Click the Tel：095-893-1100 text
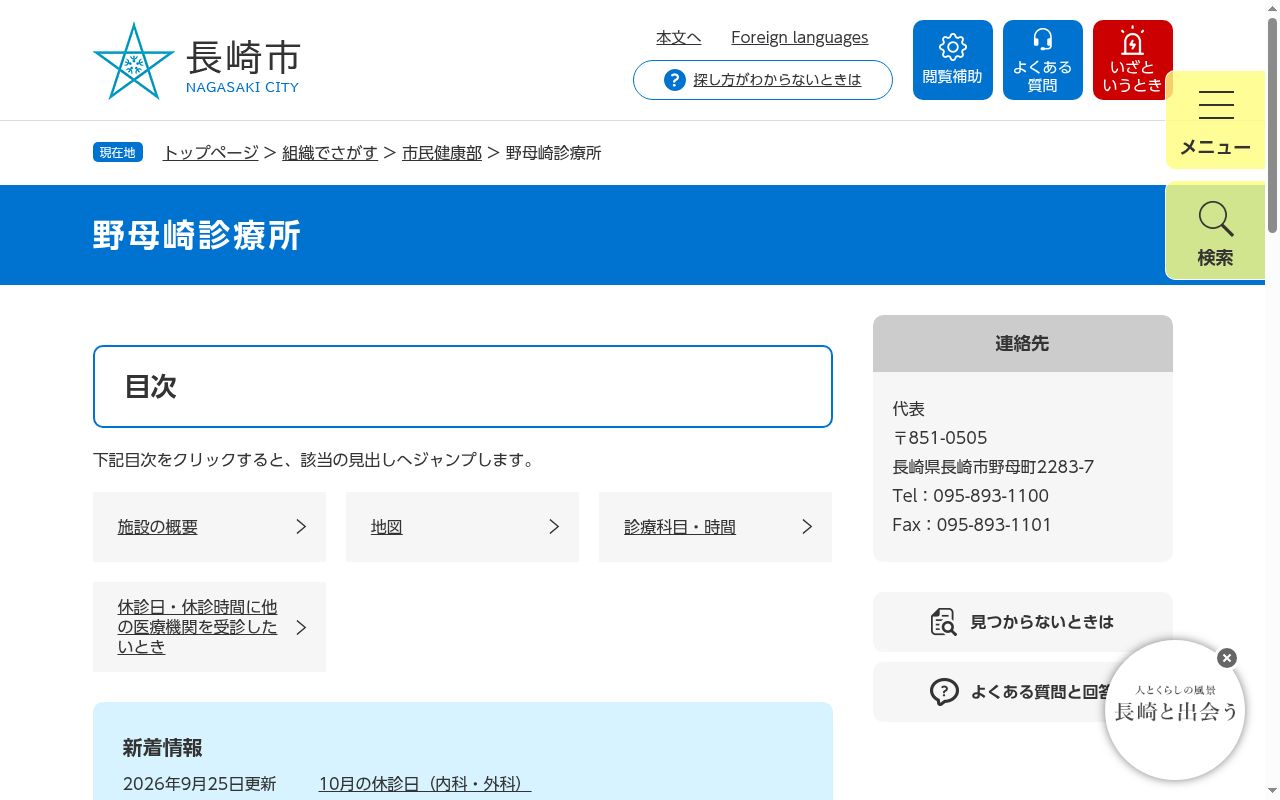Viewport: 1280px width, 800px height. 970,496
